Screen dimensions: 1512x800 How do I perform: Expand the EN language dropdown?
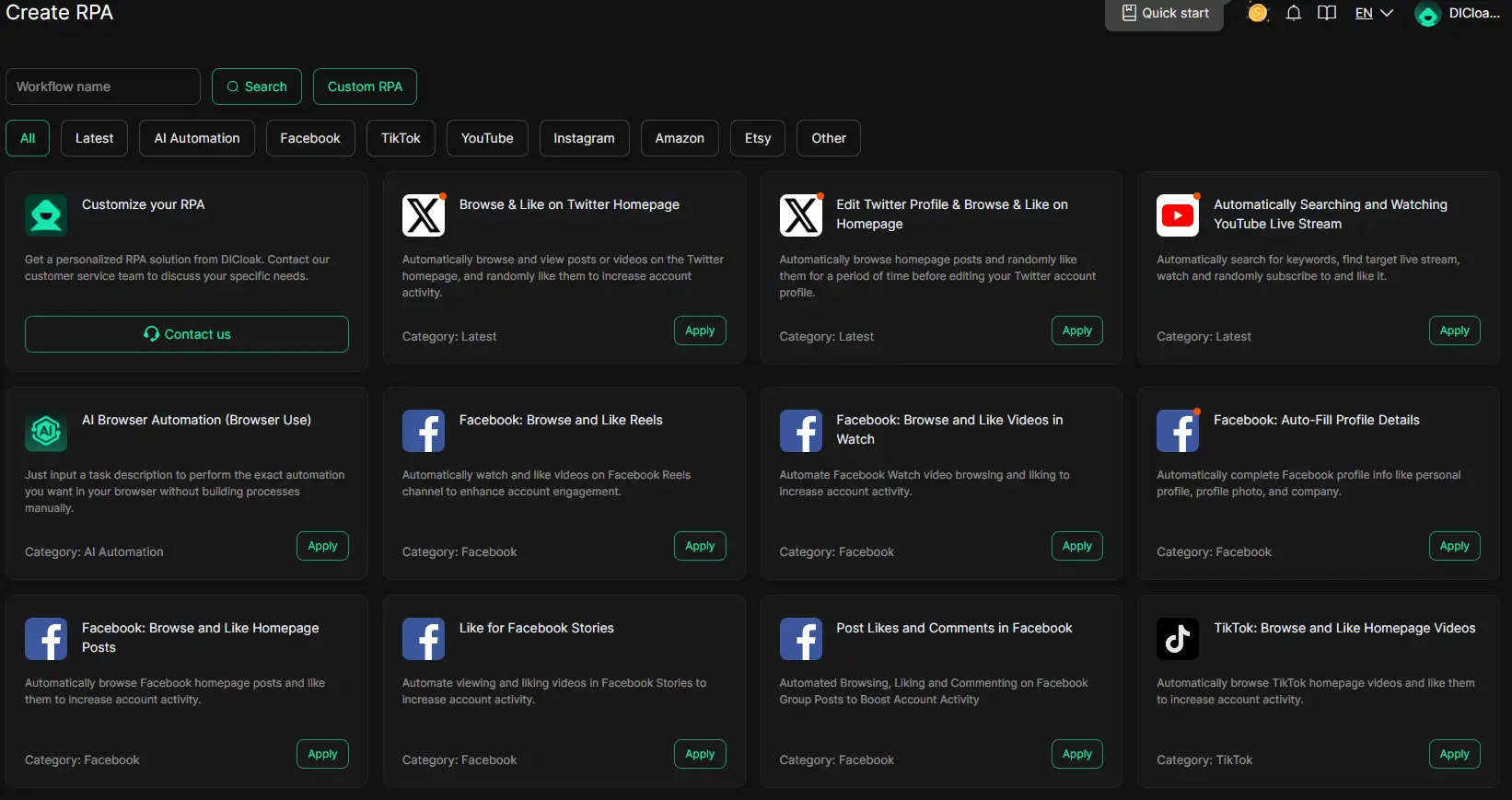tap(1374, 13)
